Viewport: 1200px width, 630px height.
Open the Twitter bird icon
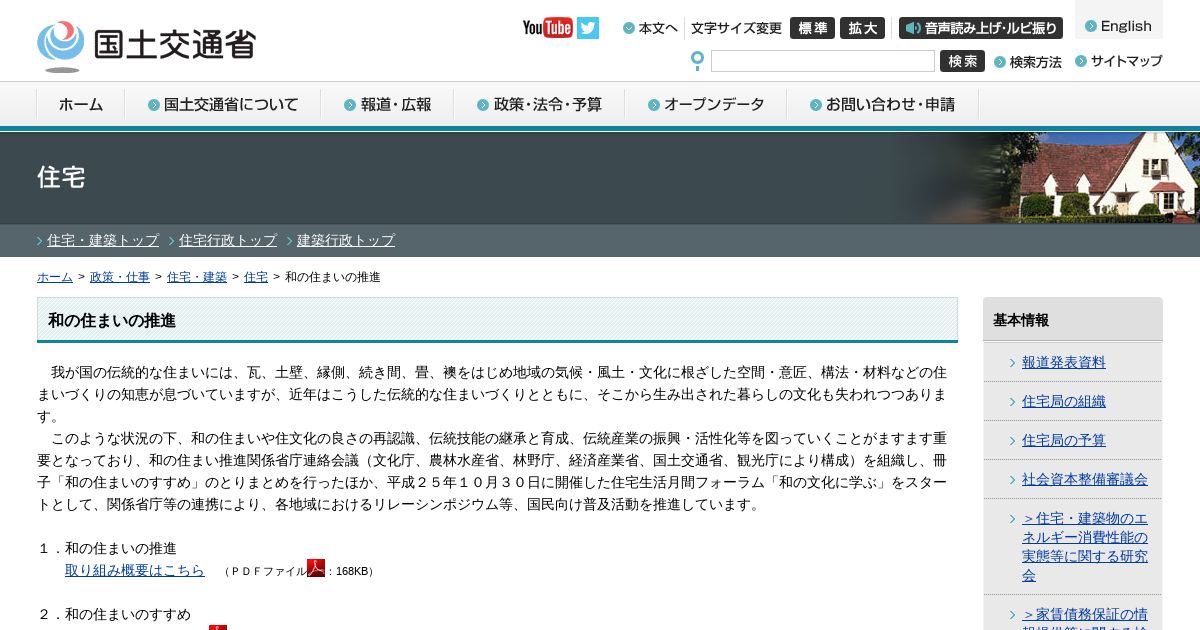click(x=588, y=28)
